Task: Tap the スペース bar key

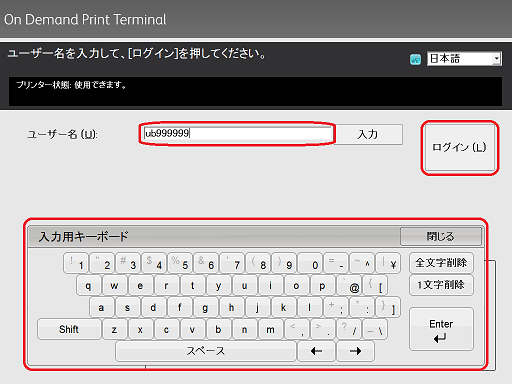Action: (x=206, y=351)
